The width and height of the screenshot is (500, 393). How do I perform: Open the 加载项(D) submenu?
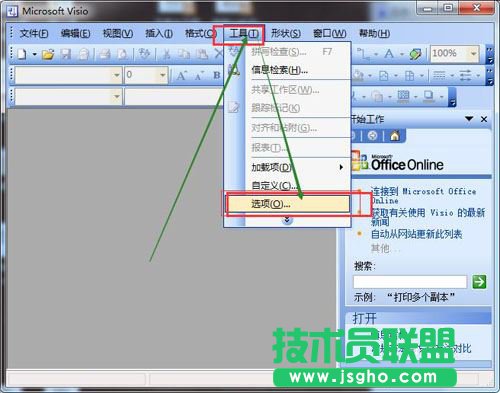pyautogui.click(x=288, y=167)
